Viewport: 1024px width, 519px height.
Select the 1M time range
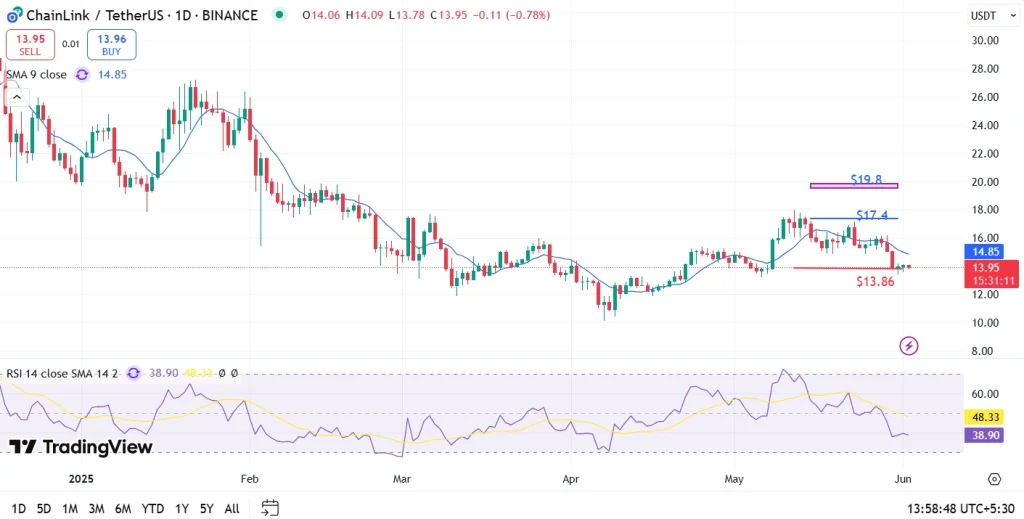pos(70,509)
